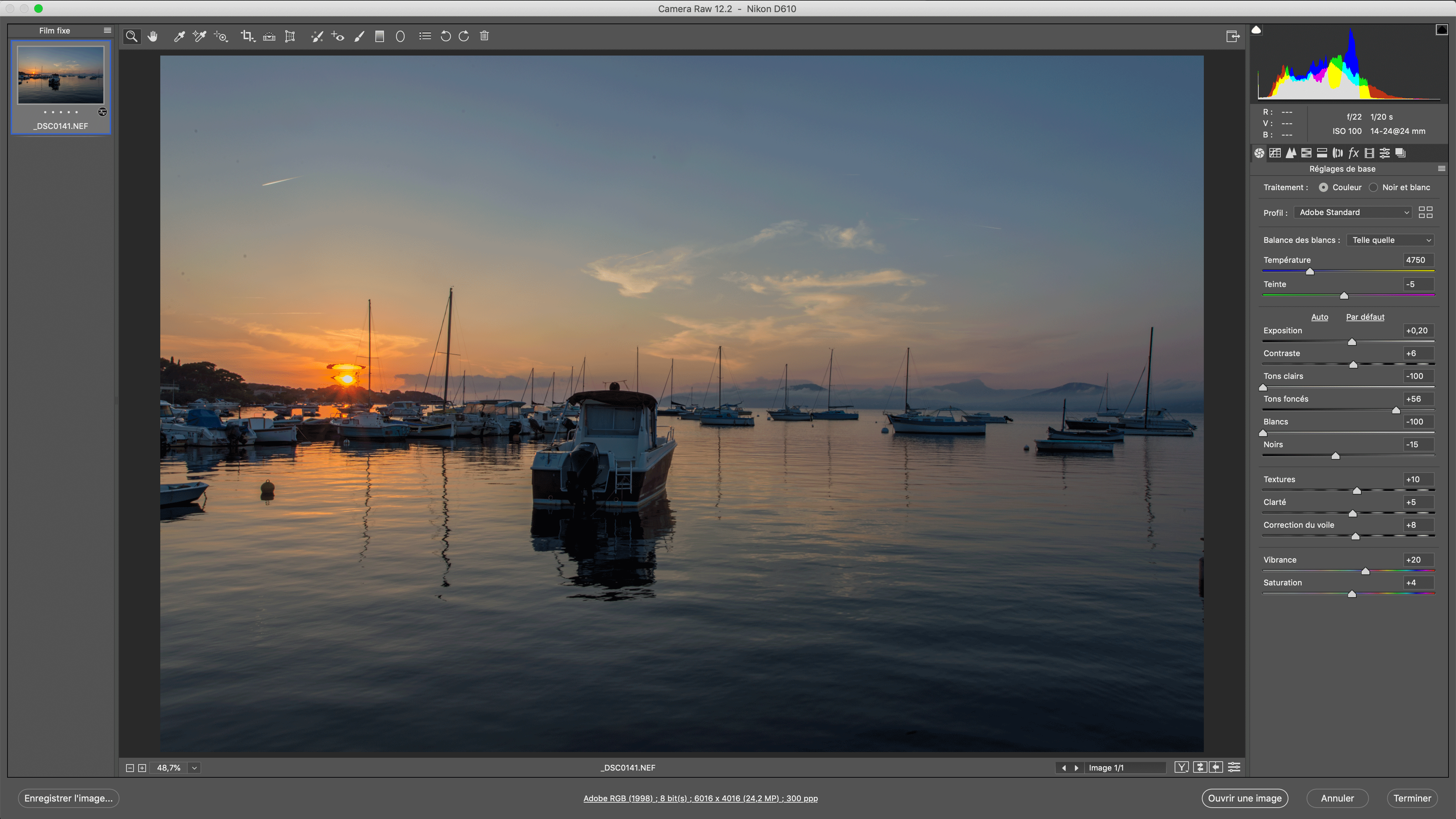This screenshot has height=819, width=1456.
Task: Select the Spot Removal tool
Action: point(317,36)
